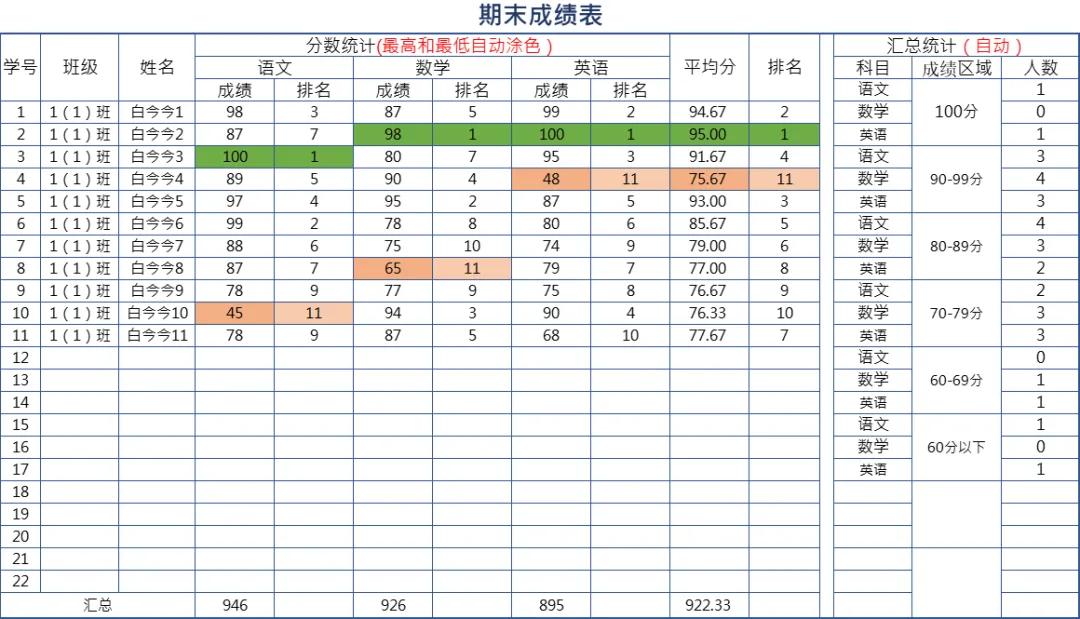The height and width of the screenshot is (619, 1080).
Task: Click the 60-69分 score range cell
Action: tap(957, 380)
